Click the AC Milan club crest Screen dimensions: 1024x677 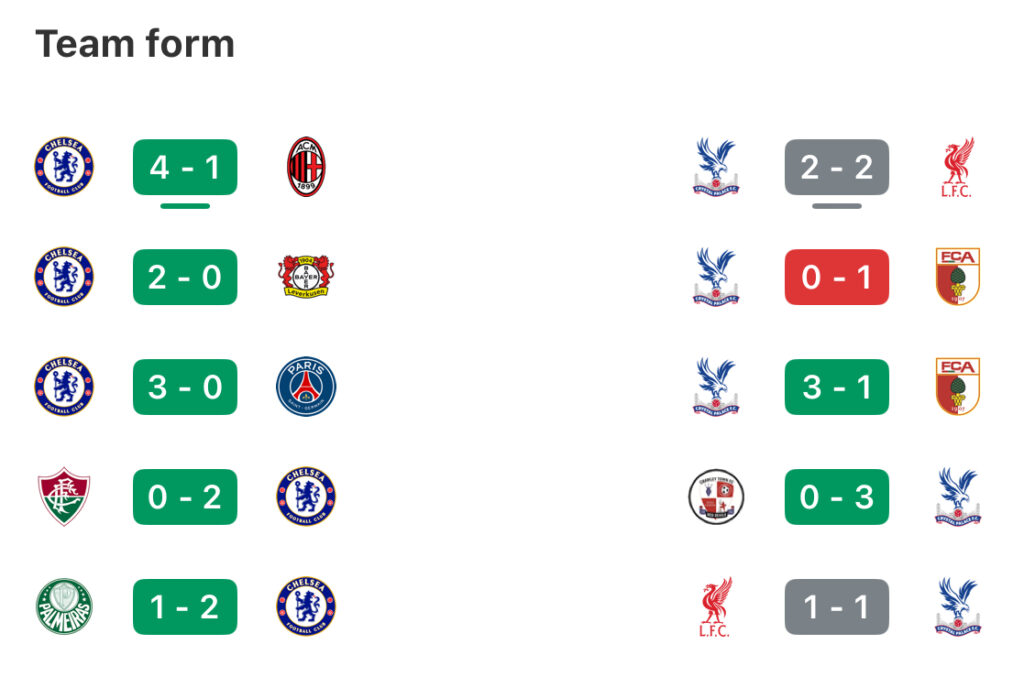(306, 166)
